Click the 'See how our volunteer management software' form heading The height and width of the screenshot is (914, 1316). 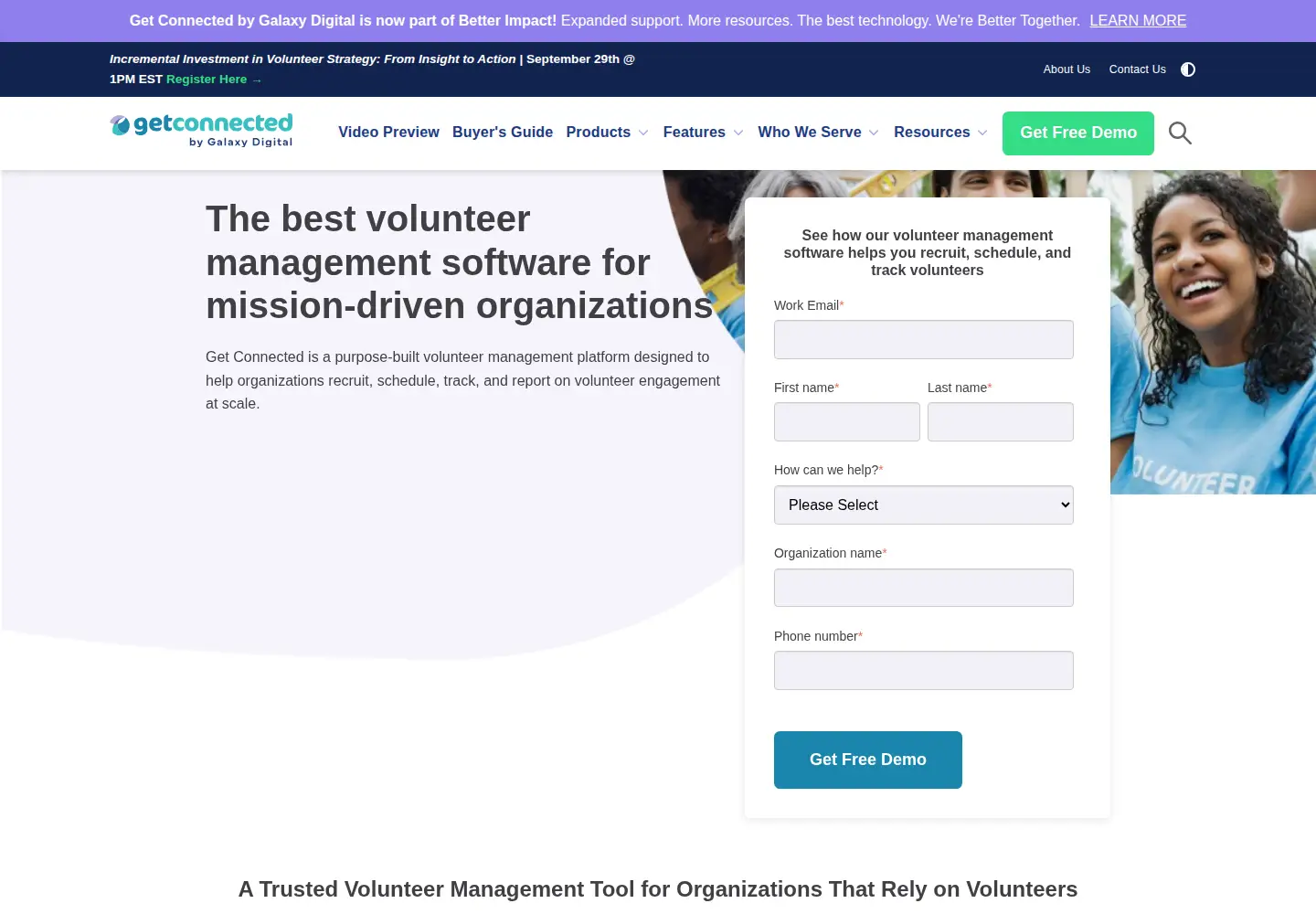928,253
